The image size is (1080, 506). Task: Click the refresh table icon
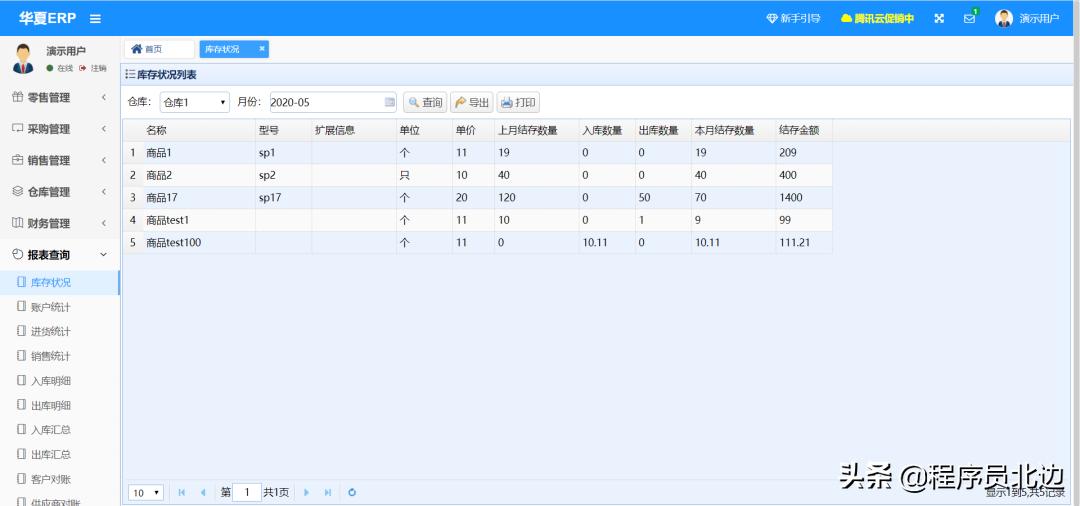(352, 493)
